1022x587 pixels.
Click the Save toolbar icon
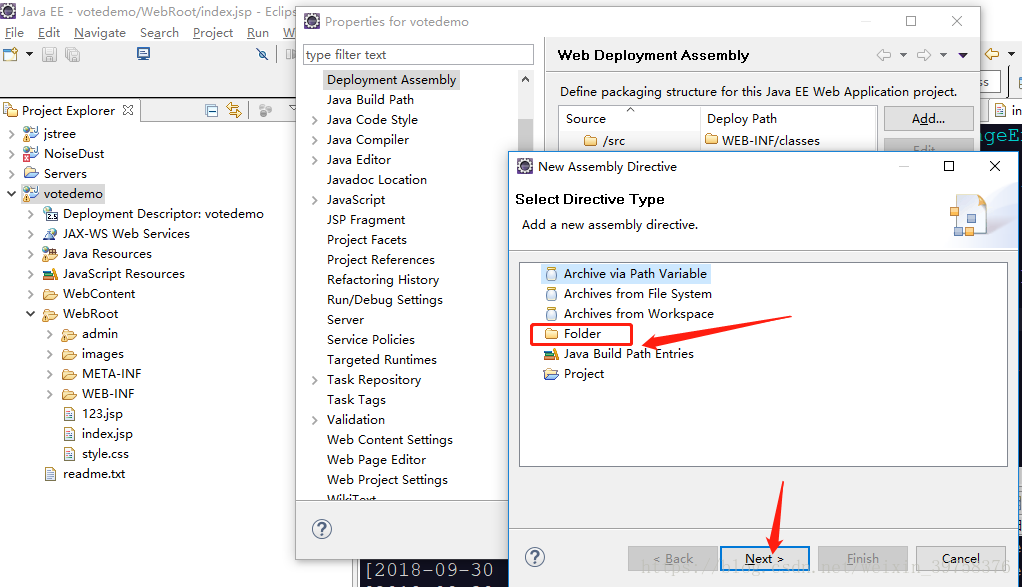tap(50, 55)
